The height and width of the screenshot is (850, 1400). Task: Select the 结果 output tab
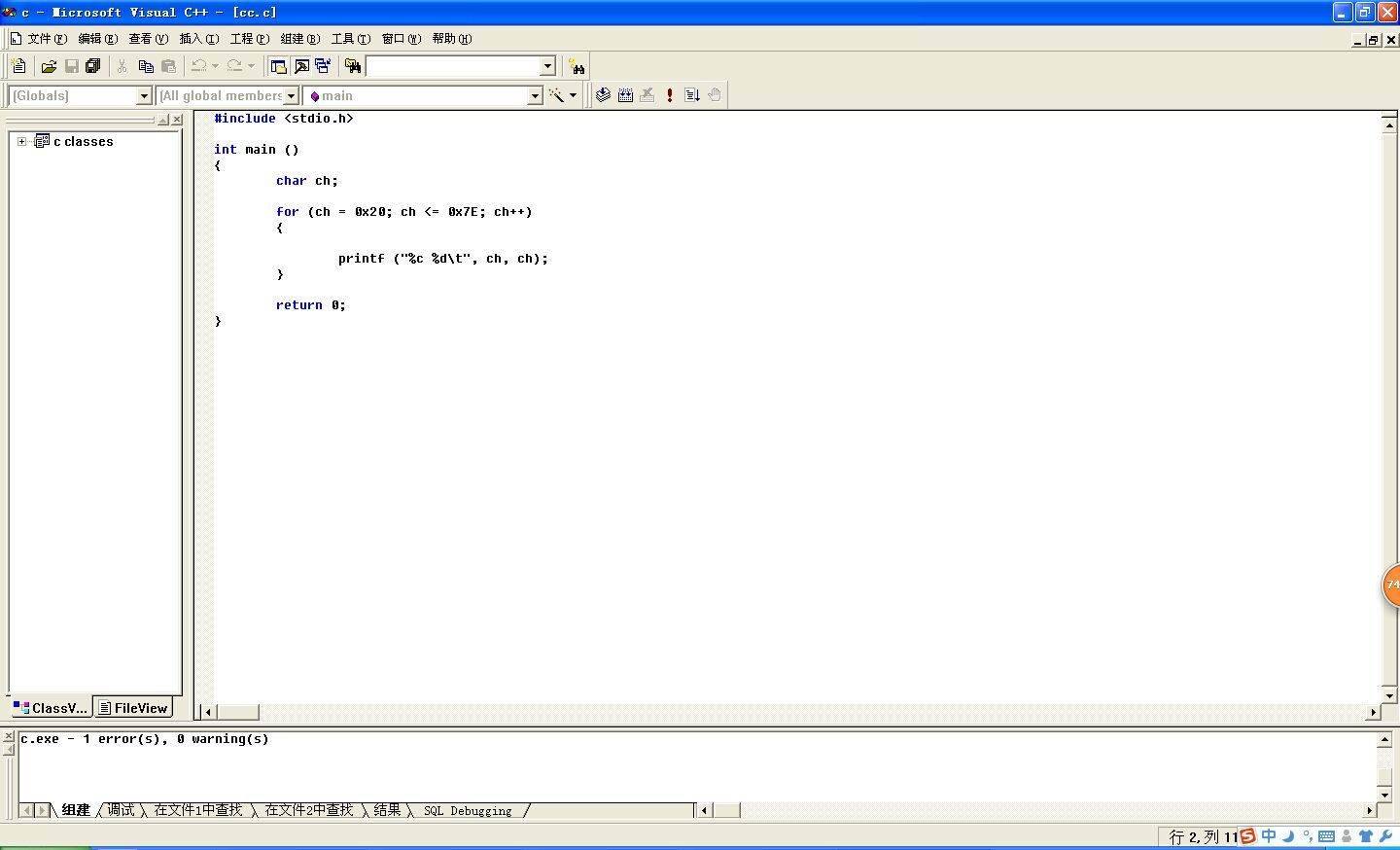(387, 810)
